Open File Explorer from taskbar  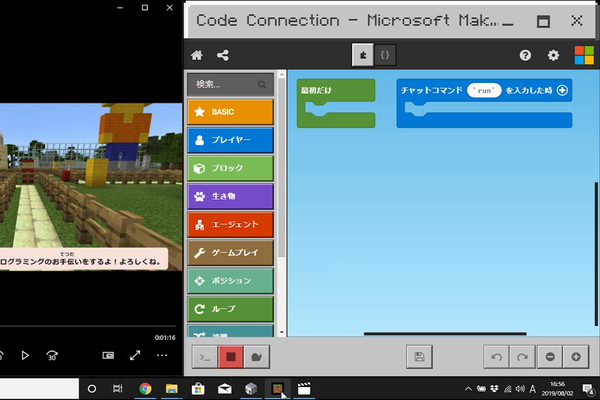(171, 389)
